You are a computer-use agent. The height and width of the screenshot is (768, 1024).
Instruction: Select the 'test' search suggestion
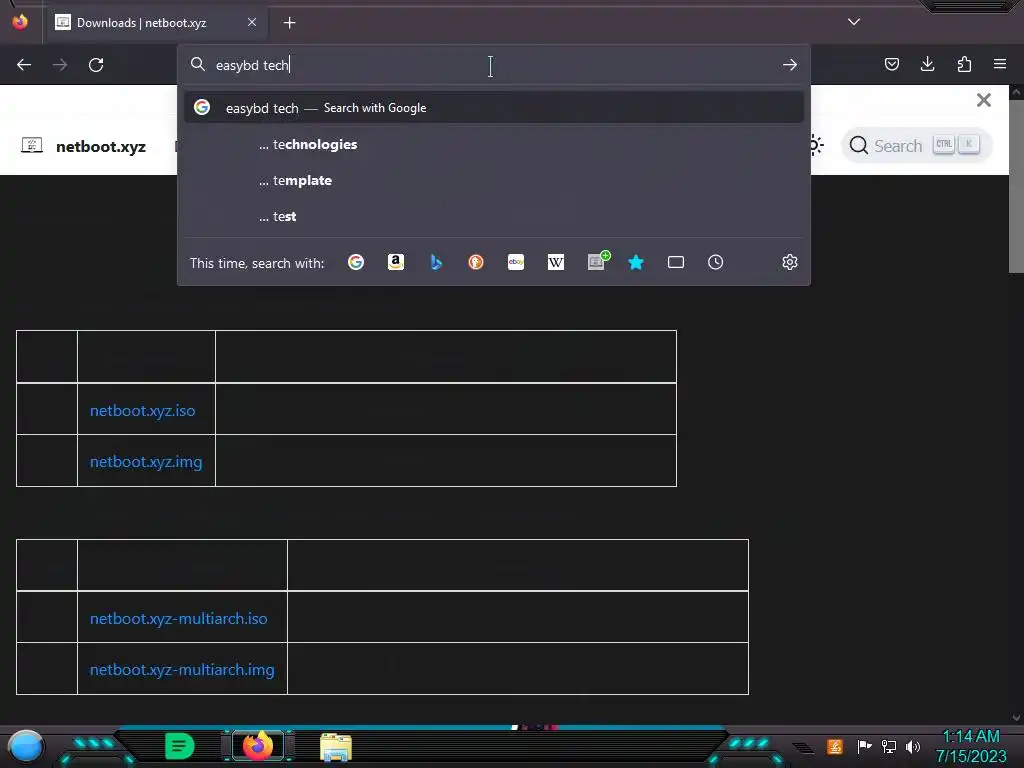[494, 216]
